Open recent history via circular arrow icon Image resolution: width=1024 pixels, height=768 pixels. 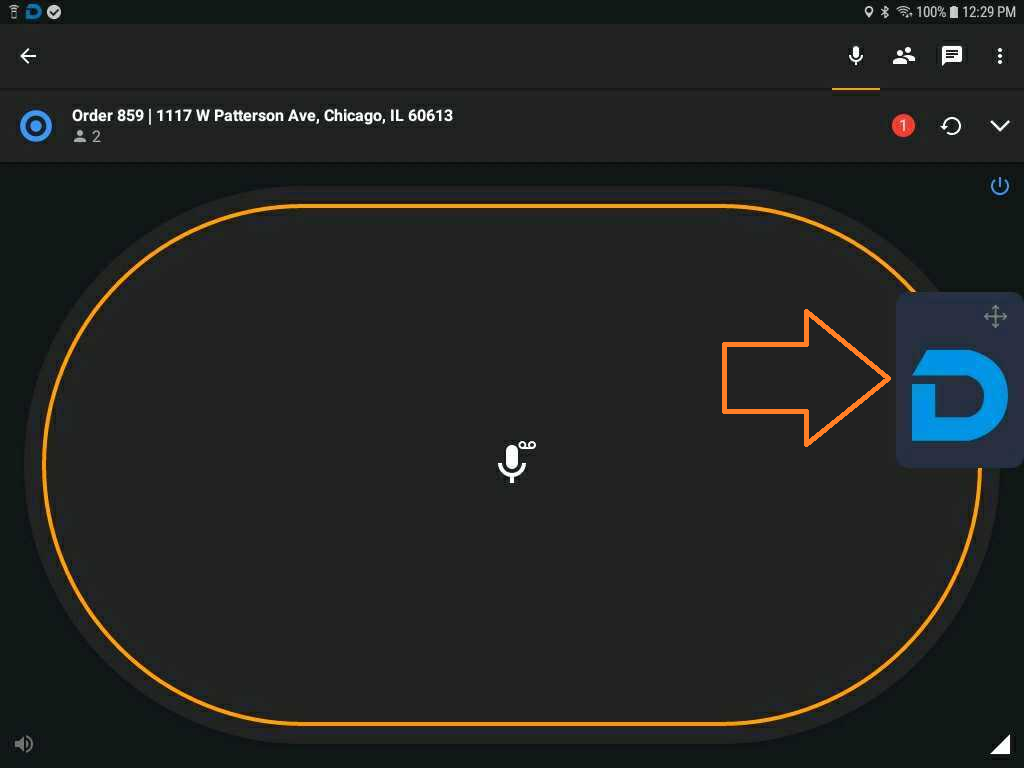951,125
